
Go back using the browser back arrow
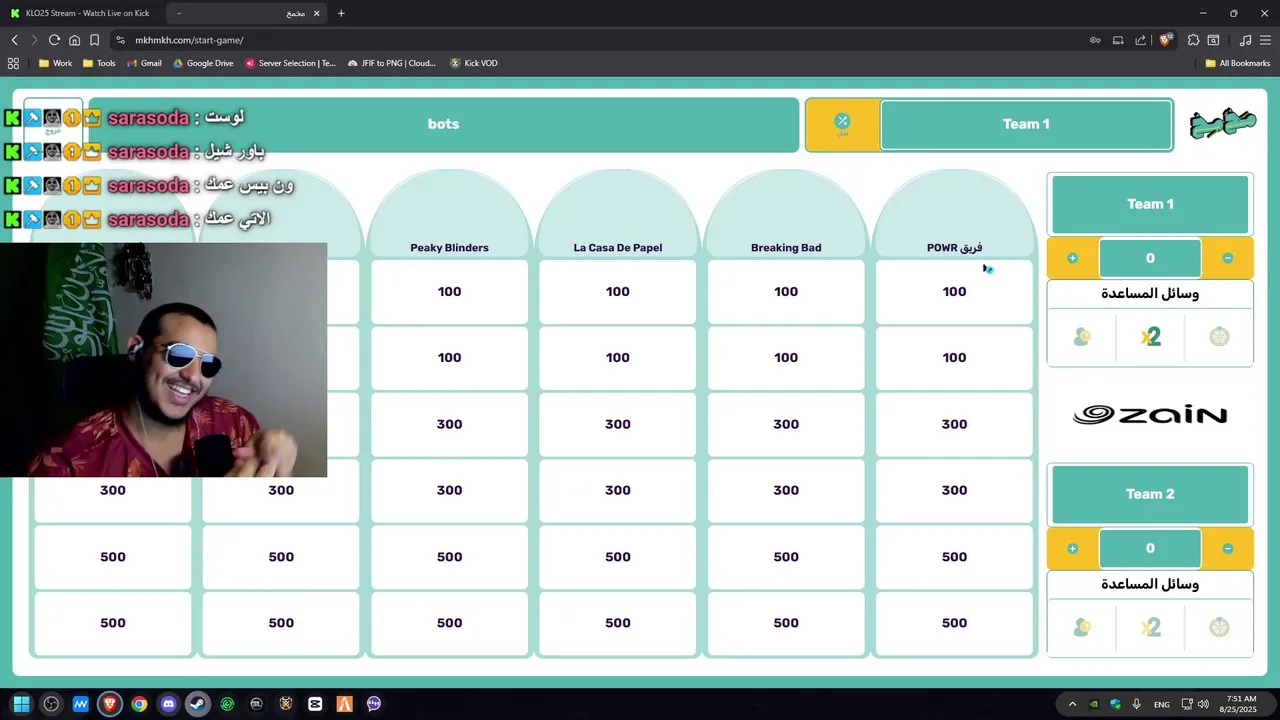click(14, 40)
